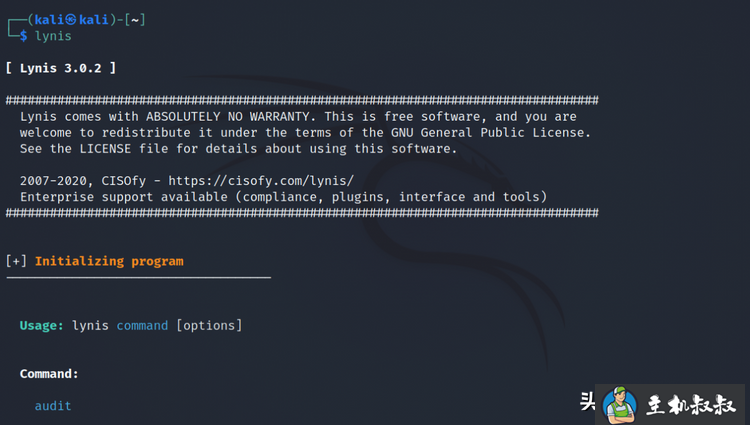Click the '[+]' marker before Initializing program
The image size is (750, 425).
[16, 261]
